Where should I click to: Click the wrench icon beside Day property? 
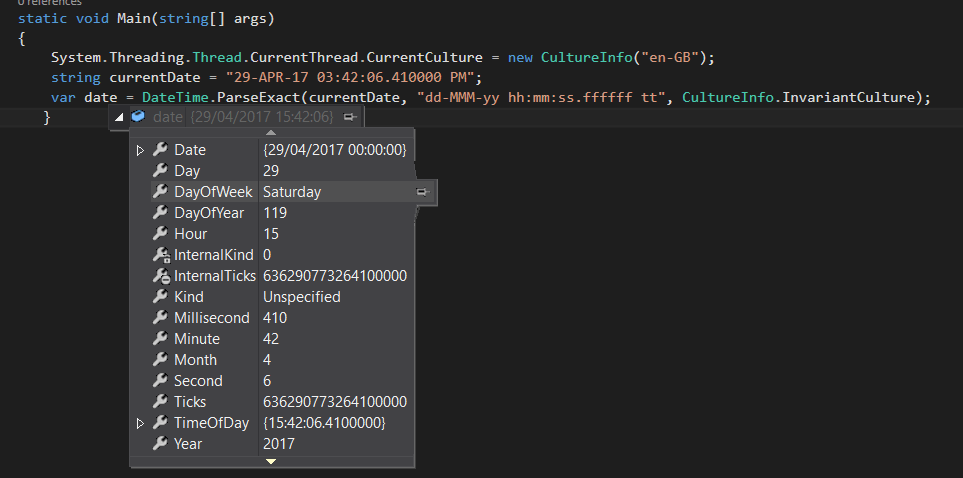[160, 171]
